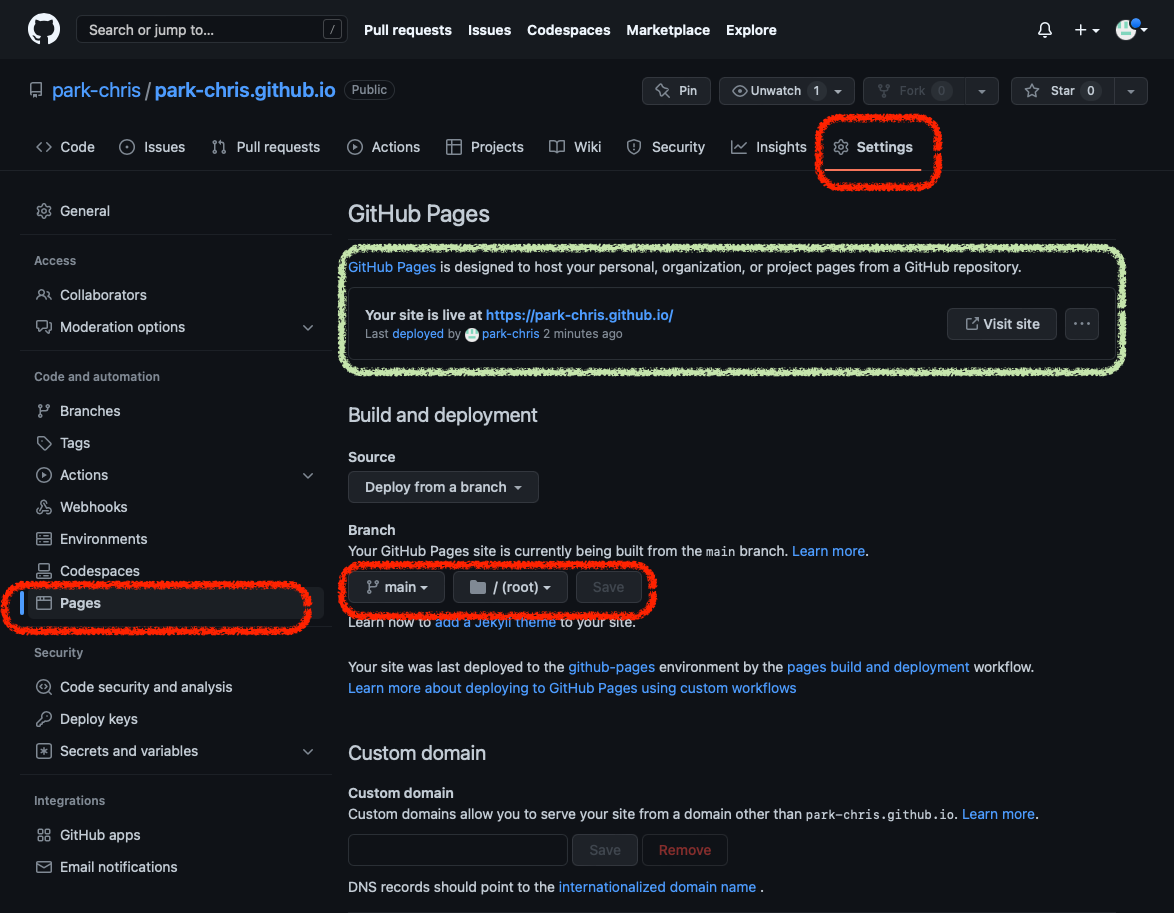Switch to the Insights tab
Viewport: 1174px width, 913px height.
tap(768, 147)
